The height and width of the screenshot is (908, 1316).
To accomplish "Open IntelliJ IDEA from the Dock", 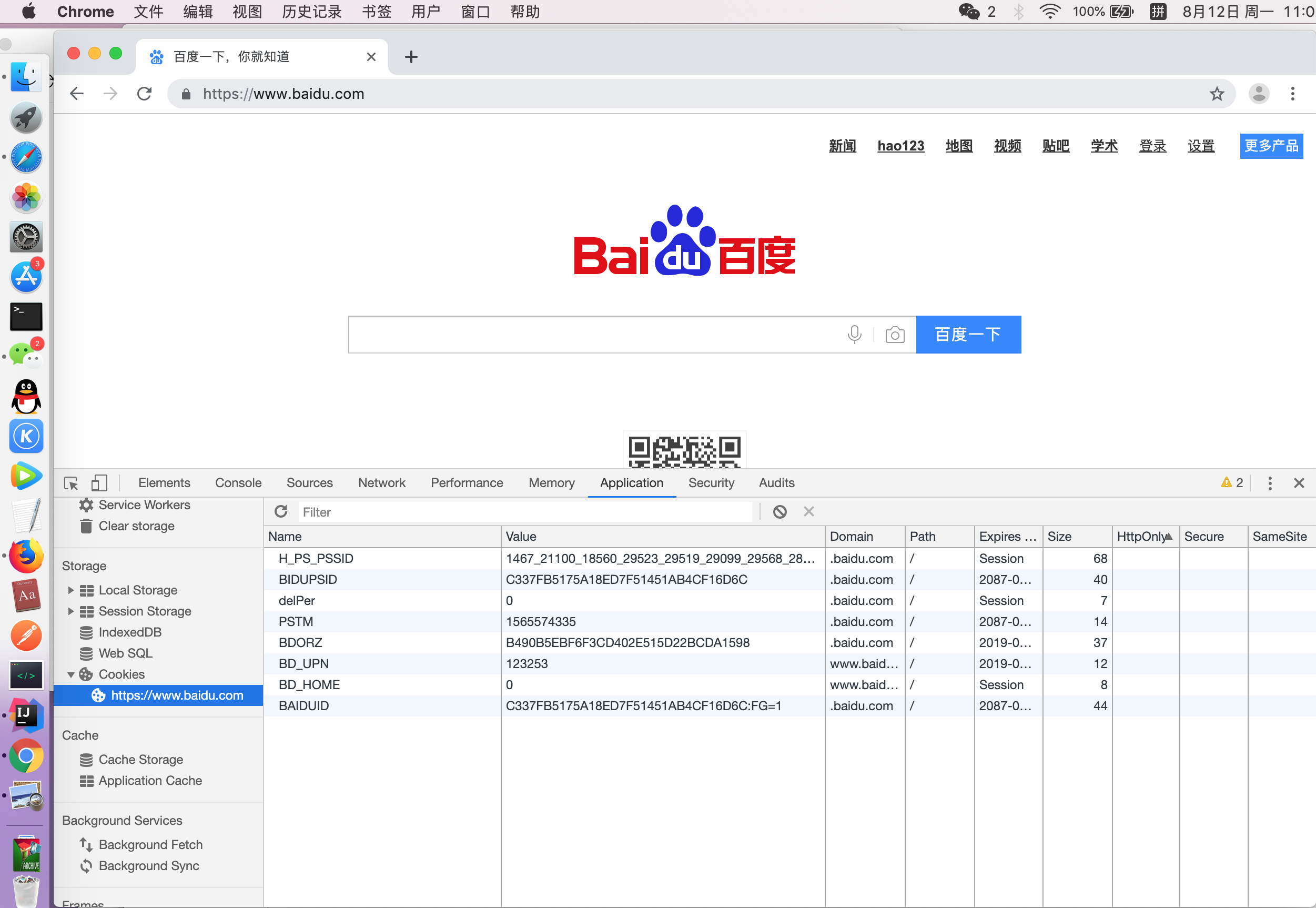I will [x=26, y=715].
